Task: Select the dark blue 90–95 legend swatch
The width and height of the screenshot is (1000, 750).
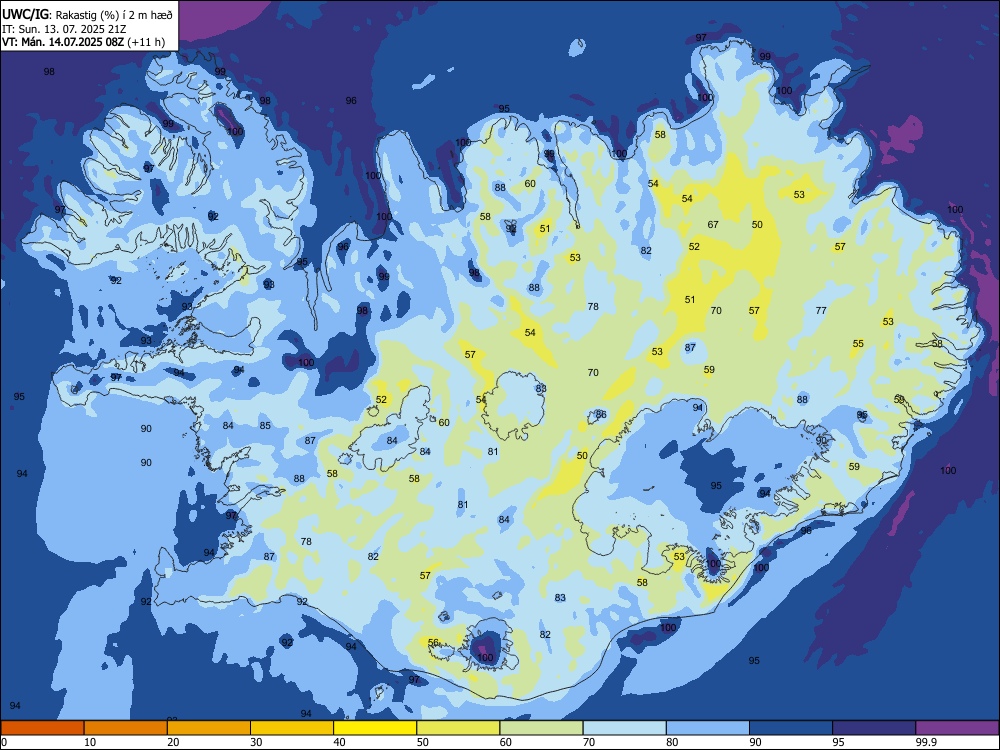Action: click(x=791, y=728)
